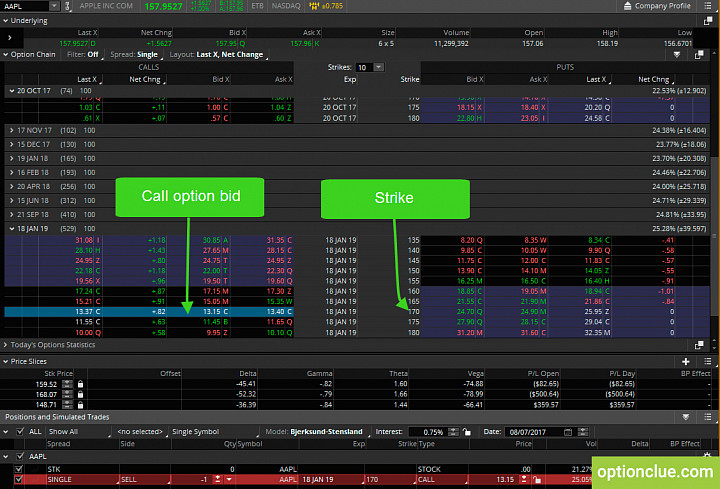
Task: Open the Company Profile panel
Action: (x=657, y=6)
